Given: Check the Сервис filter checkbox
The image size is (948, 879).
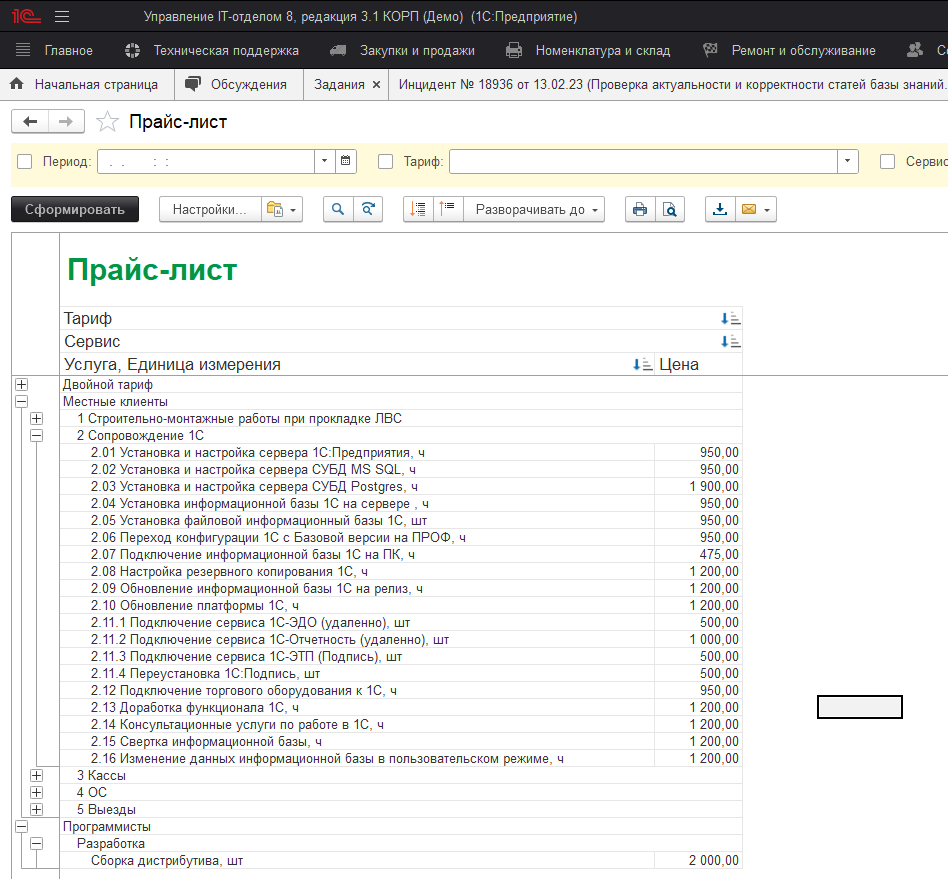Looking at the screenshot, I should (888, 160).
